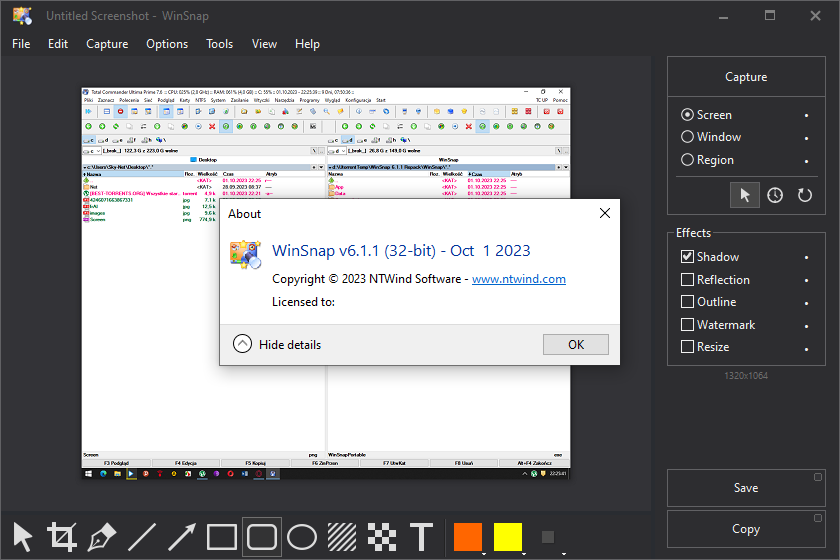Click the captured screenshot preview in the canvas
This screenshot has height=560, width=840.
coord(326,283)
